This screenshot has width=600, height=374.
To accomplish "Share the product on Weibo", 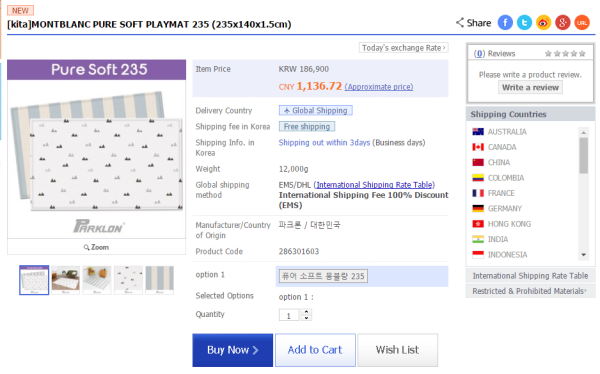I will click(543, 23).
